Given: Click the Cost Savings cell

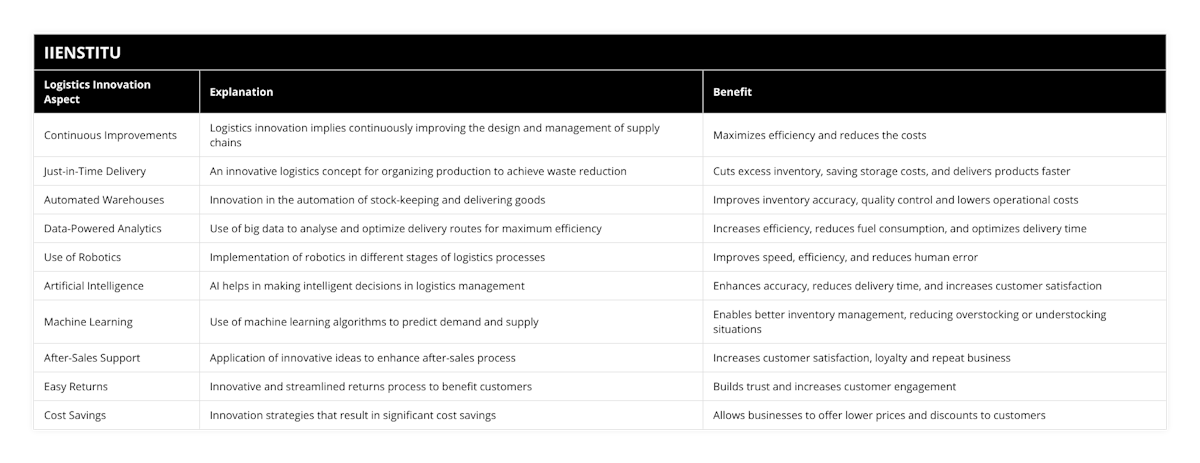Looking at the screenshot, I should pyautogui.click(x=76, y=415).
